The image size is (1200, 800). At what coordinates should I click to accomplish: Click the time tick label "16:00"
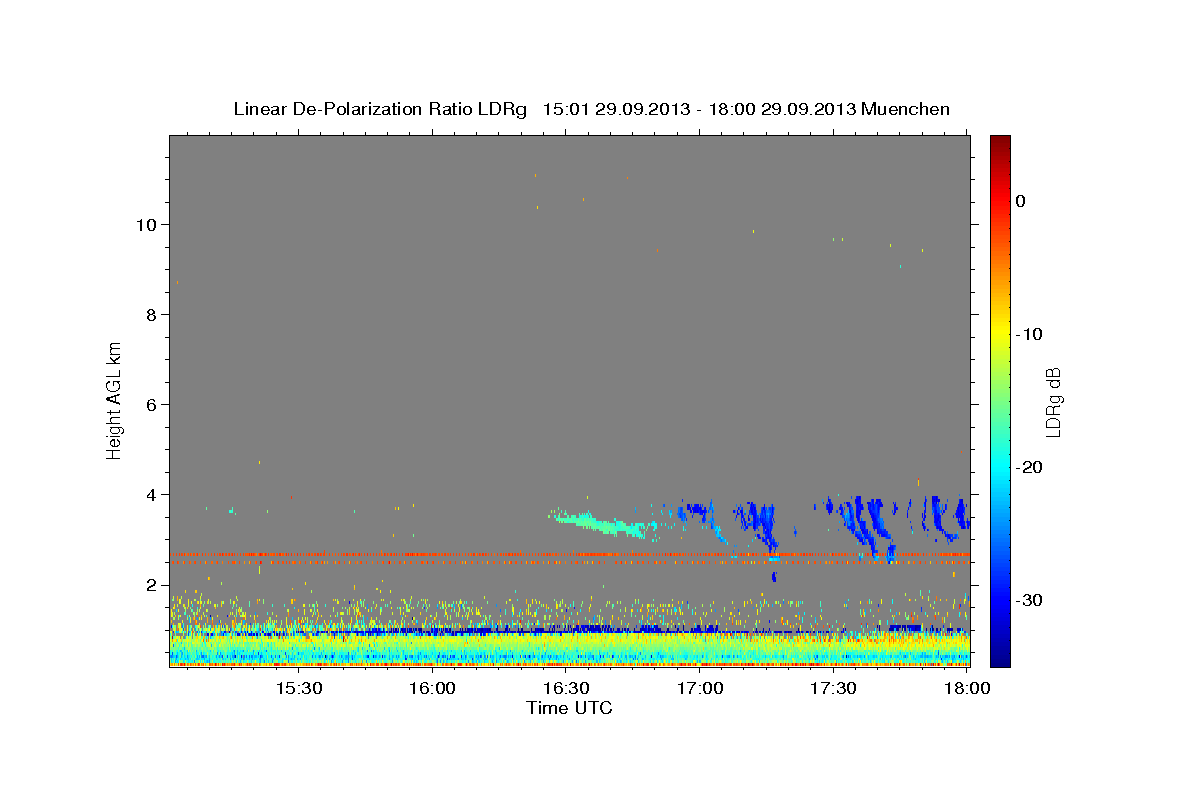click(x=433, y=689)
